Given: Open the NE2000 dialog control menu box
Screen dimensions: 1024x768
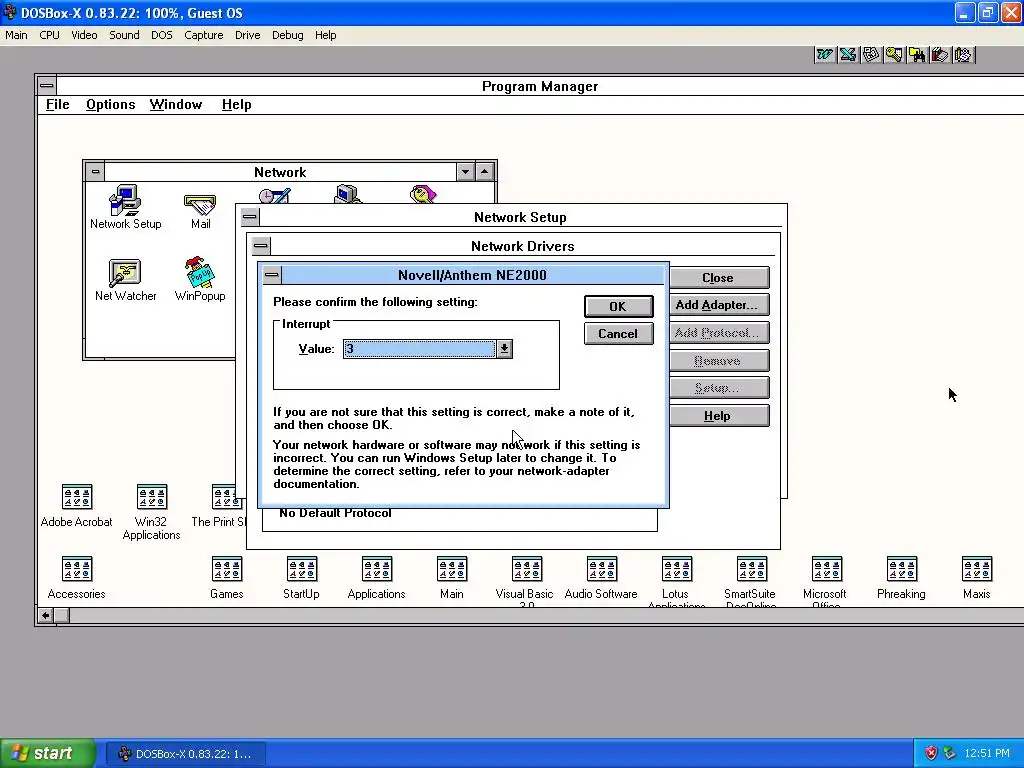Looking at the screenshot, I should [x=272, y=275].
